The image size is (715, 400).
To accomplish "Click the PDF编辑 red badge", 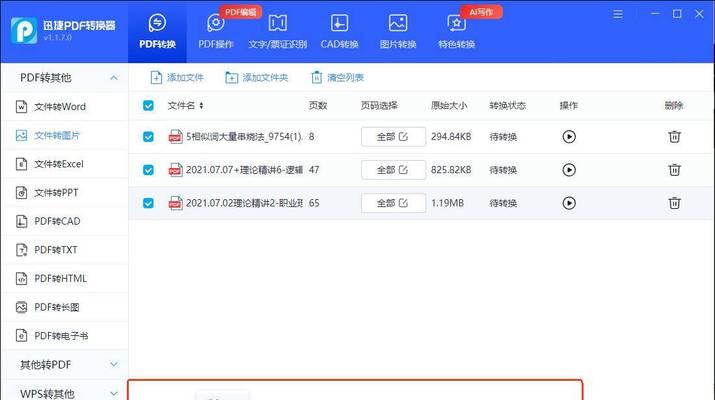I will pos(241,12).
